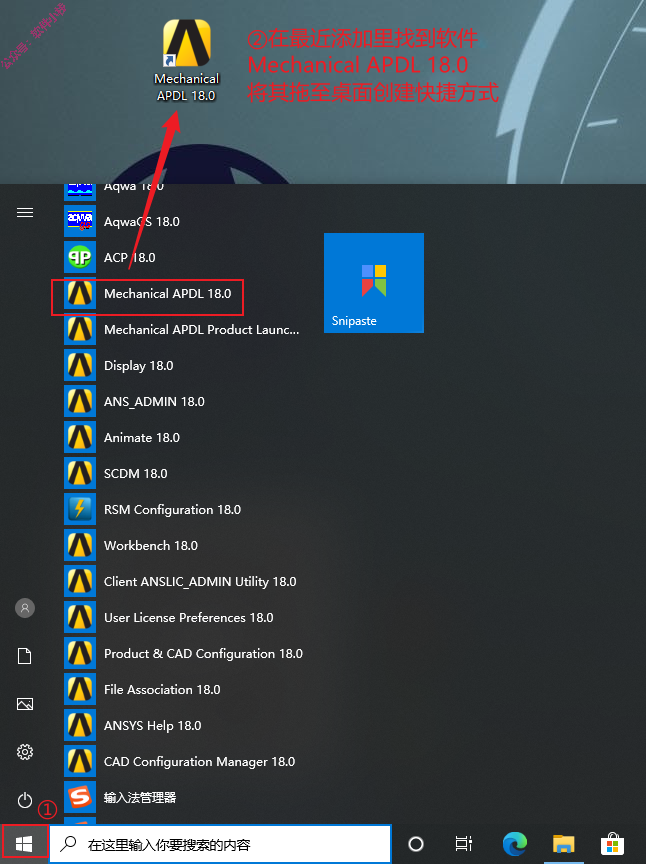Click the Workbench 18.0 icon
The image size is (646, 864).
(80, 546)
